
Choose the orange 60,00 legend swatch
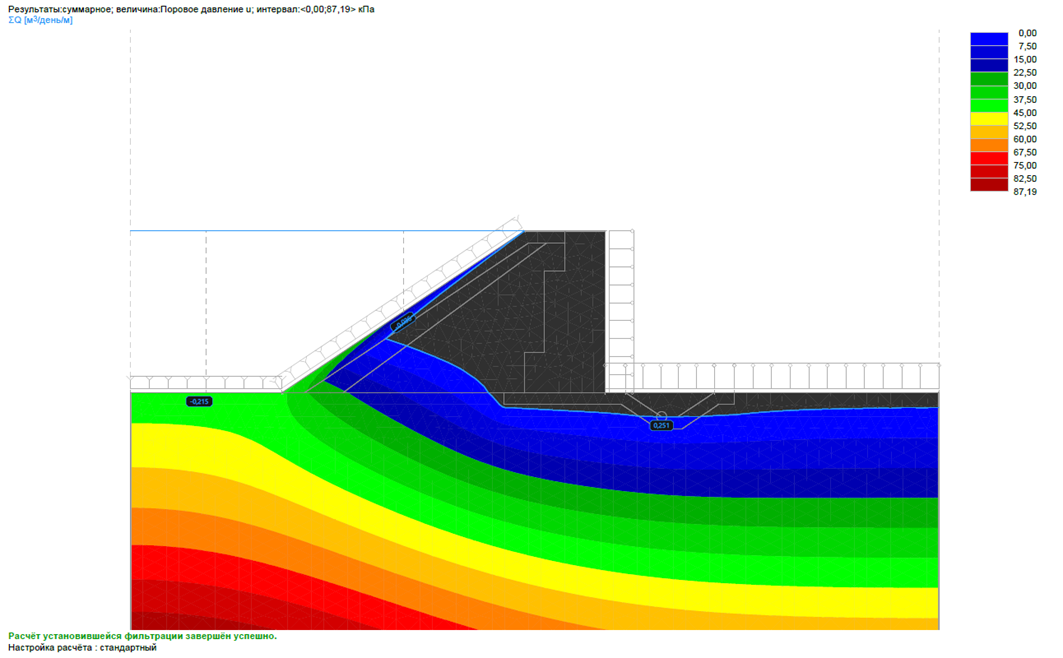tap(989, 145)
